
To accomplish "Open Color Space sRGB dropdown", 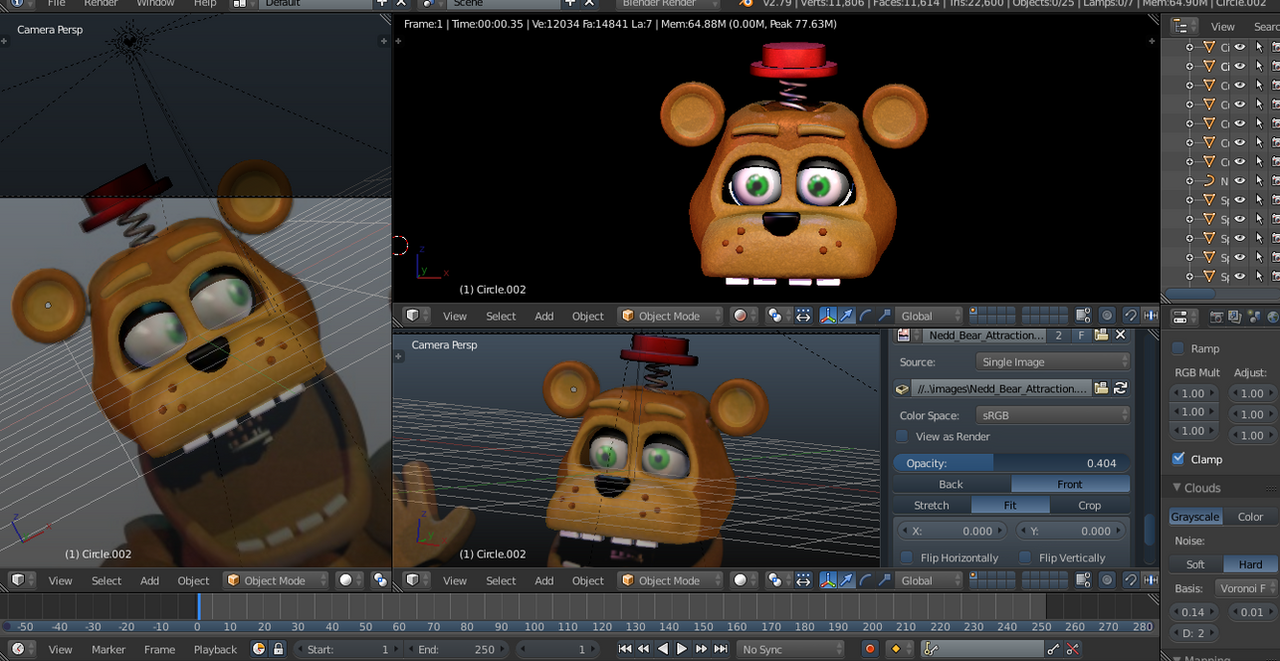I will point(1053,415).
